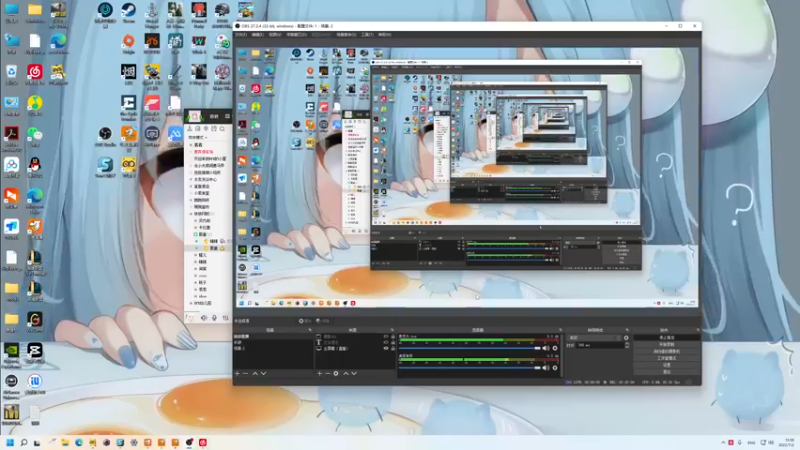The width and height of the screenshot is (800, 450).
Task: Open the search icon in the voice chat toolbar
Action: (x=222, y=129)
